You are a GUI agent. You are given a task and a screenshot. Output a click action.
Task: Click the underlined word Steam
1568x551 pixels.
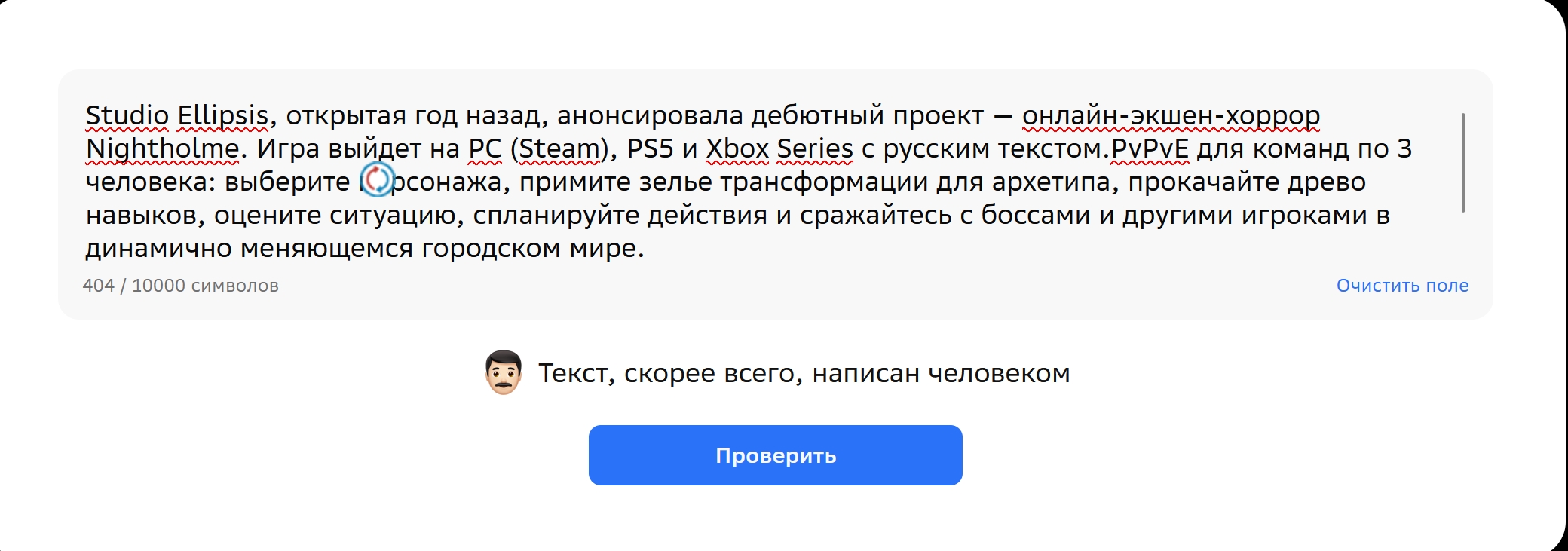point(559,148)
